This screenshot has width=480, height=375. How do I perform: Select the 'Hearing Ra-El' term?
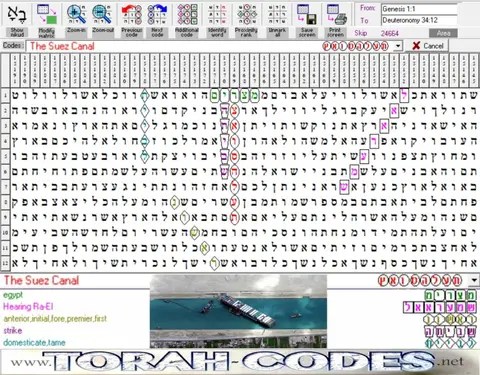coord(28,307)
